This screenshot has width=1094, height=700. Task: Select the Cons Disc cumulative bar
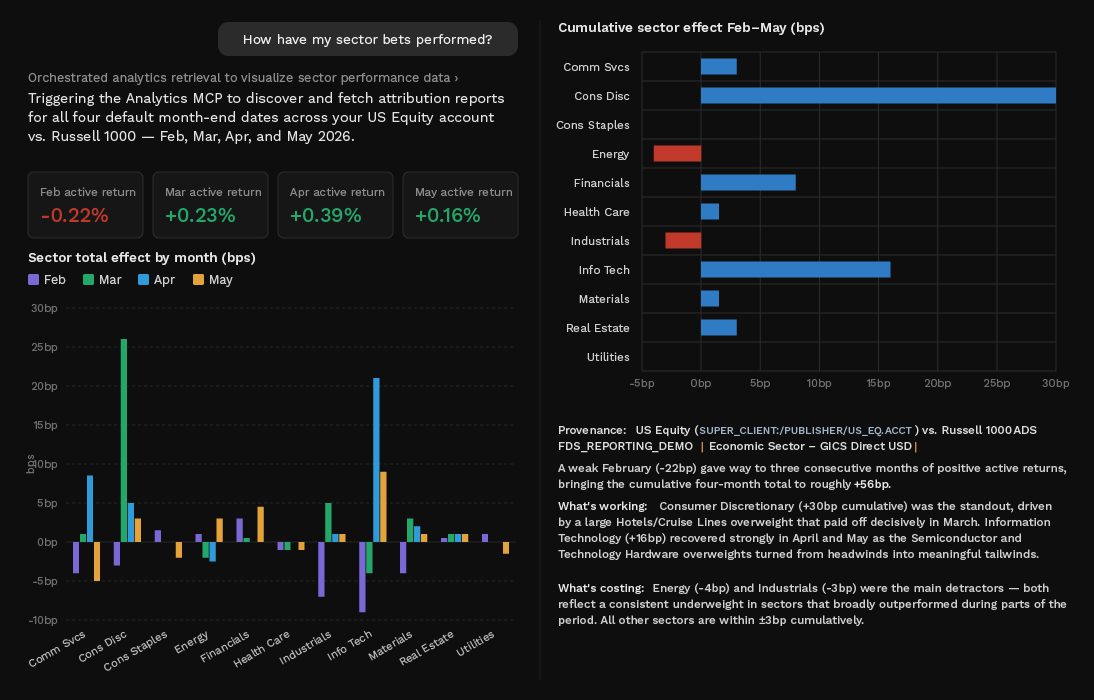click(x=878, y=96)
